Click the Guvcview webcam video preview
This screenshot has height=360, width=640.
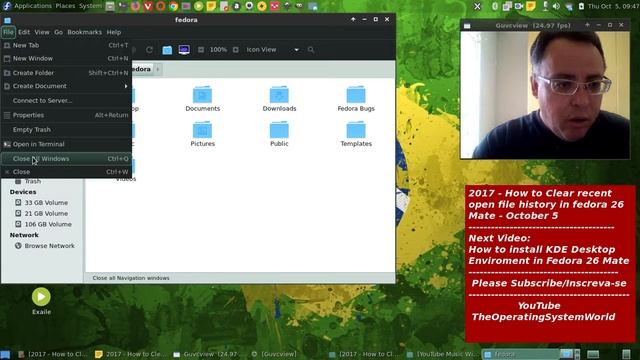545,95
